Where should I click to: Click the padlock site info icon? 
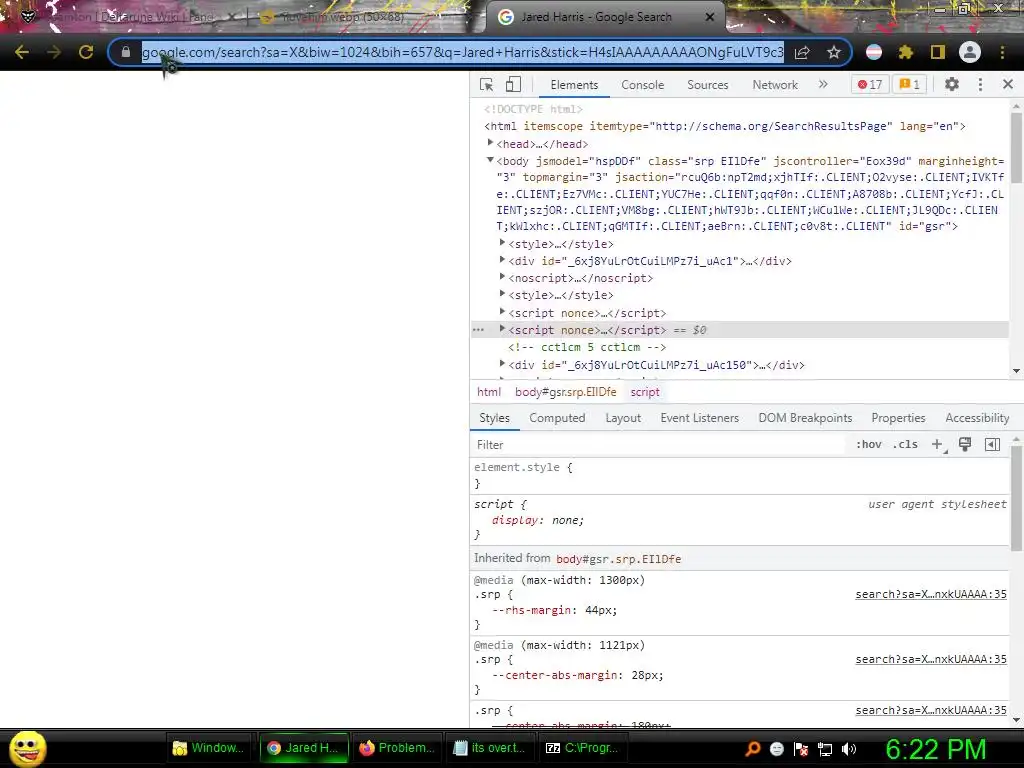point(126,52)
